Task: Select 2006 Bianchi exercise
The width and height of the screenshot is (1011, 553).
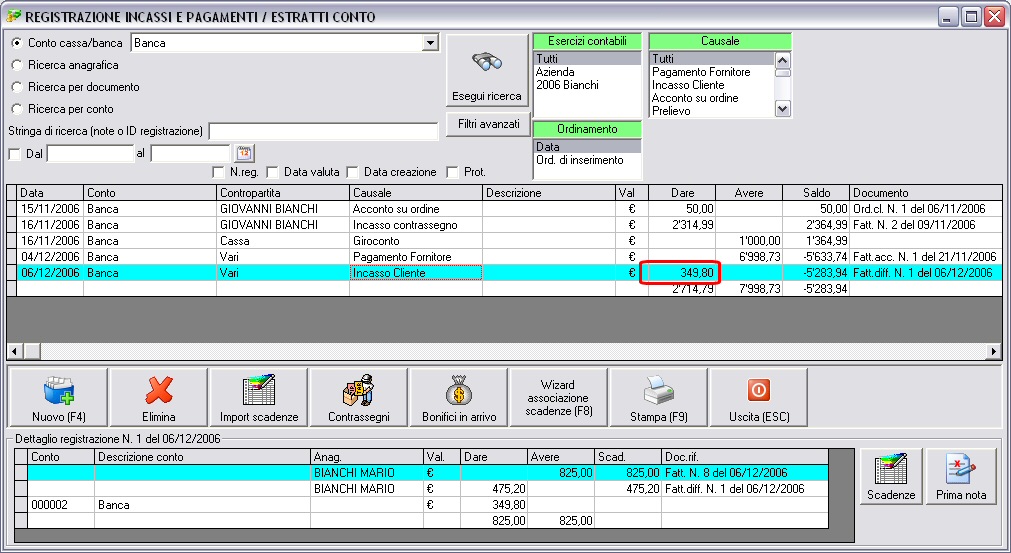Action: click(587, 85)
